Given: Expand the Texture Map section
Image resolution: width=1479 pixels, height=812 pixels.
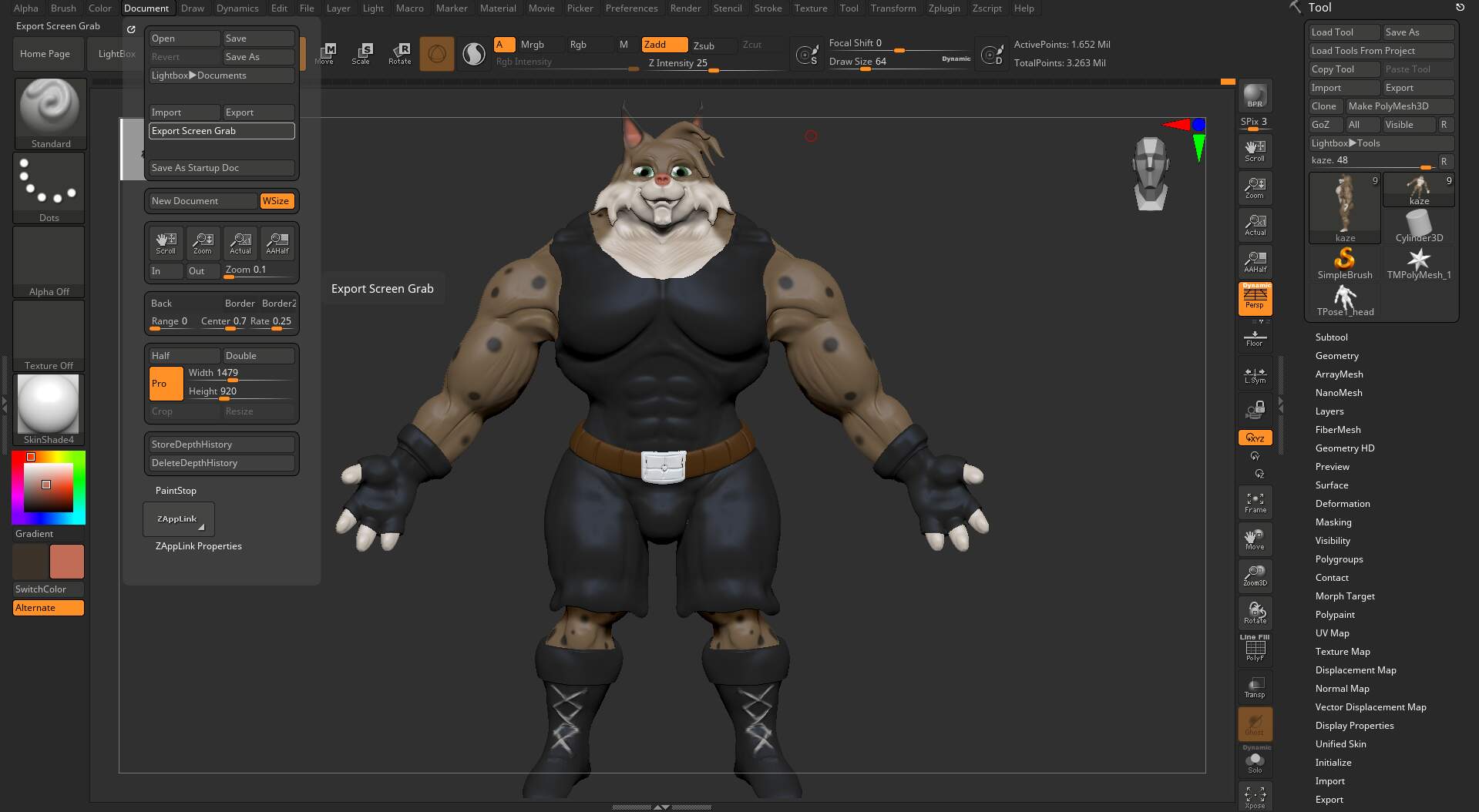Looking at the screenshot, I should click(x=1342, y=652).
